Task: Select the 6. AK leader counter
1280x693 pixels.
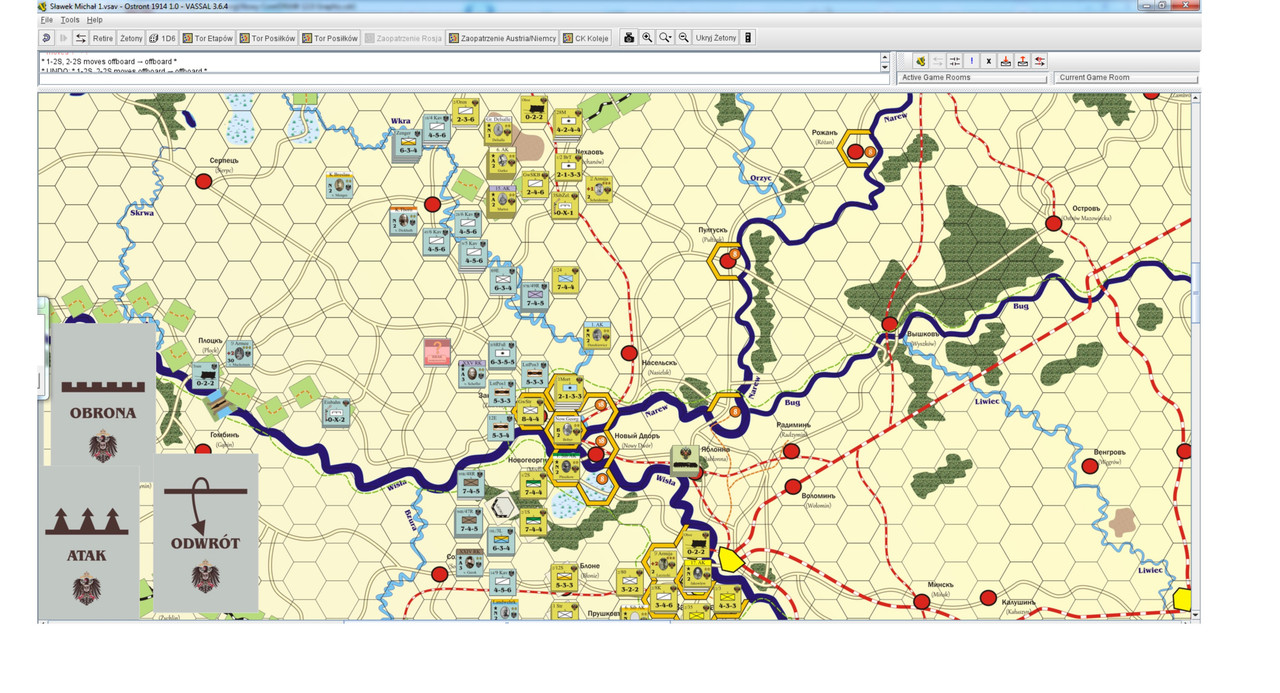Action: 501,162
